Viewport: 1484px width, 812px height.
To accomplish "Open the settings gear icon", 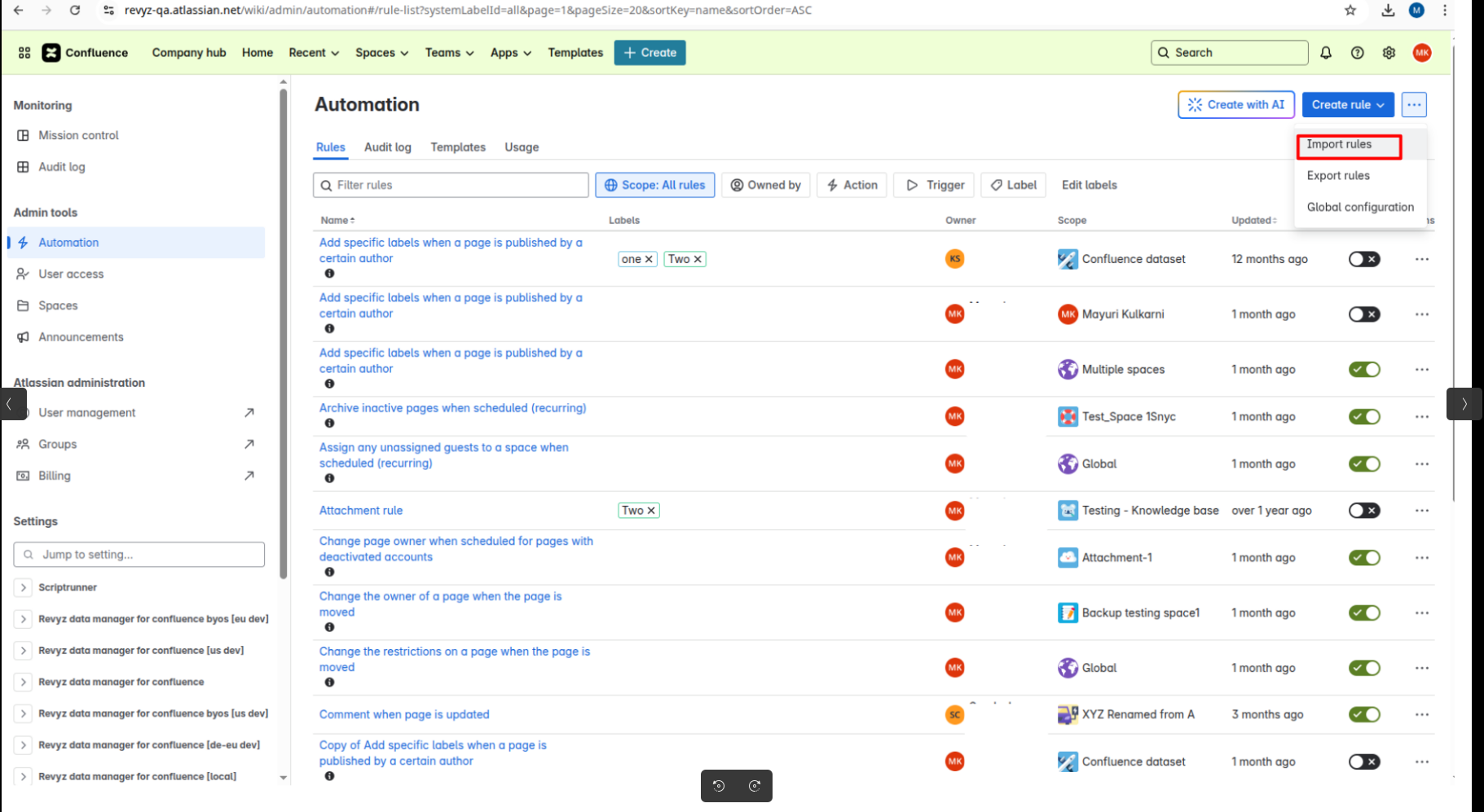I will [1389, 53].
